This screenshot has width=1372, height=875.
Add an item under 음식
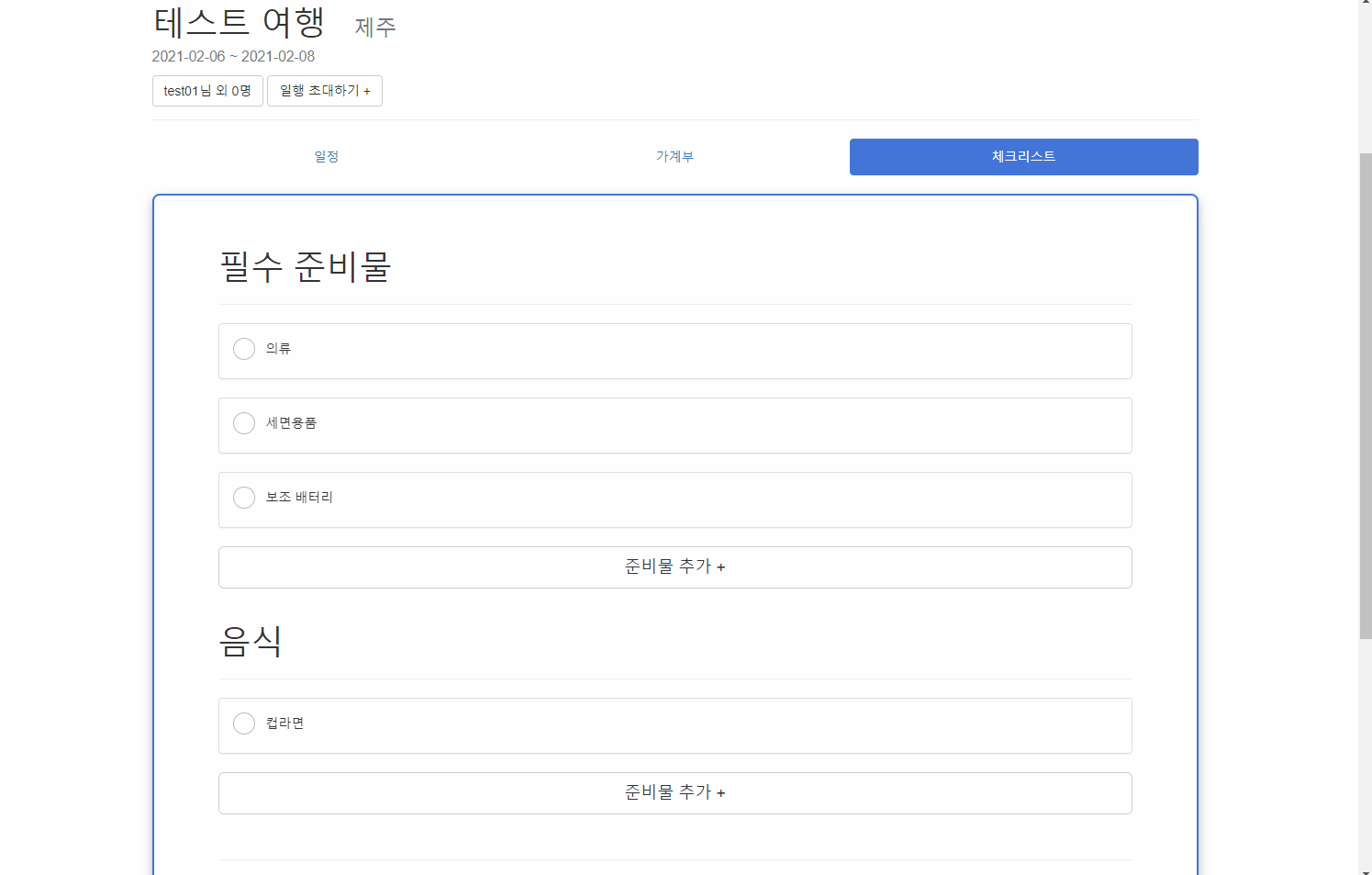tap(675, 793)
